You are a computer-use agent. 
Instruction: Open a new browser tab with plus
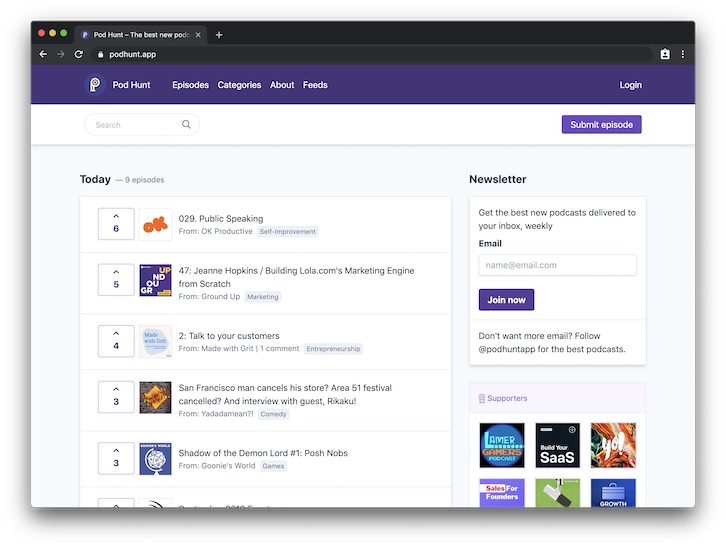[x=219, y=35]
